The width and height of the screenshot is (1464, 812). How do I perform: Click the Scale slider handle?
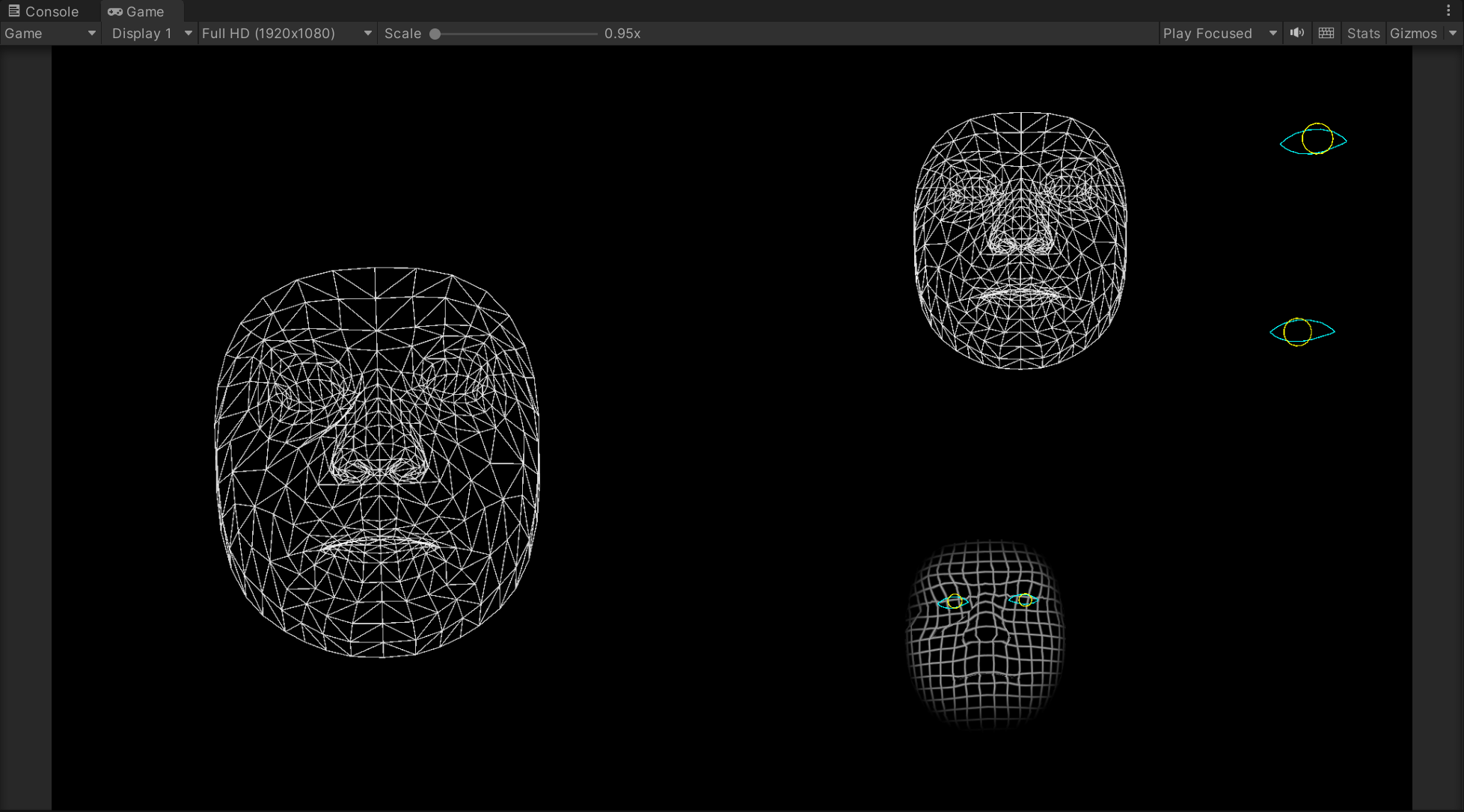pyautogui.click(x=435, y=34)
